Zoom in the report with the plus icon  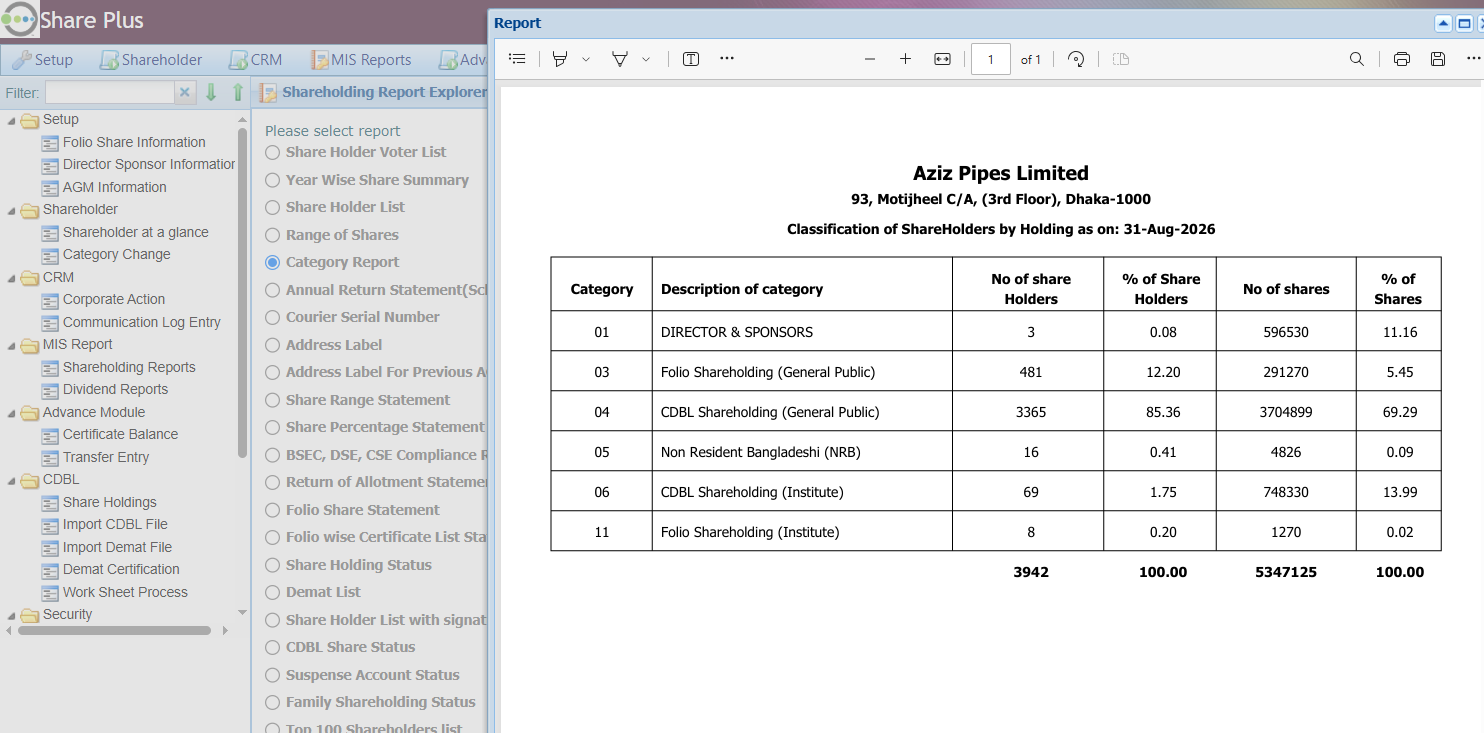point(906,59)
